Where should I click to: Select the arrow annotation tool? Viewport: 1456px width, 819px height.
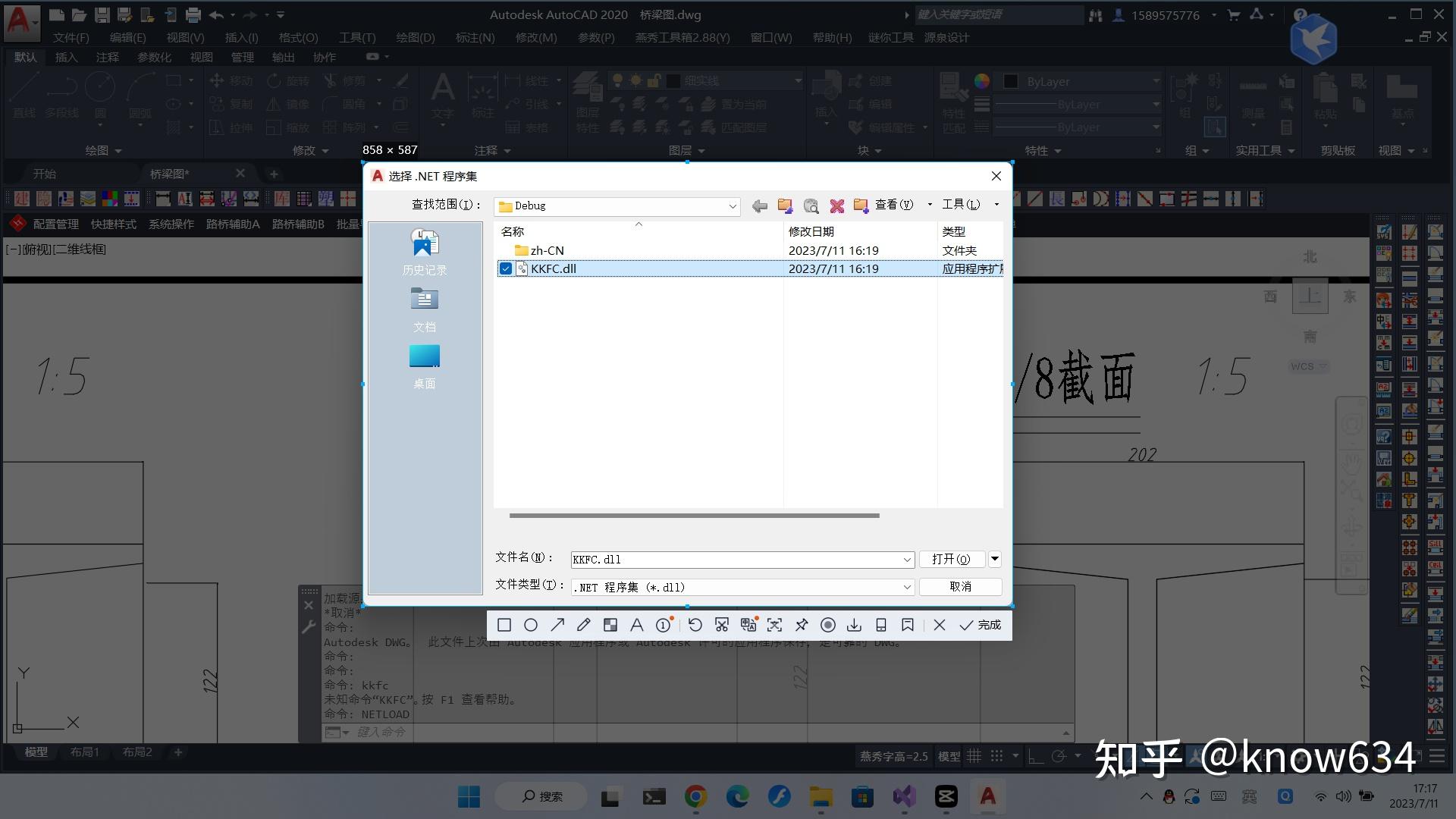(557, 624)
